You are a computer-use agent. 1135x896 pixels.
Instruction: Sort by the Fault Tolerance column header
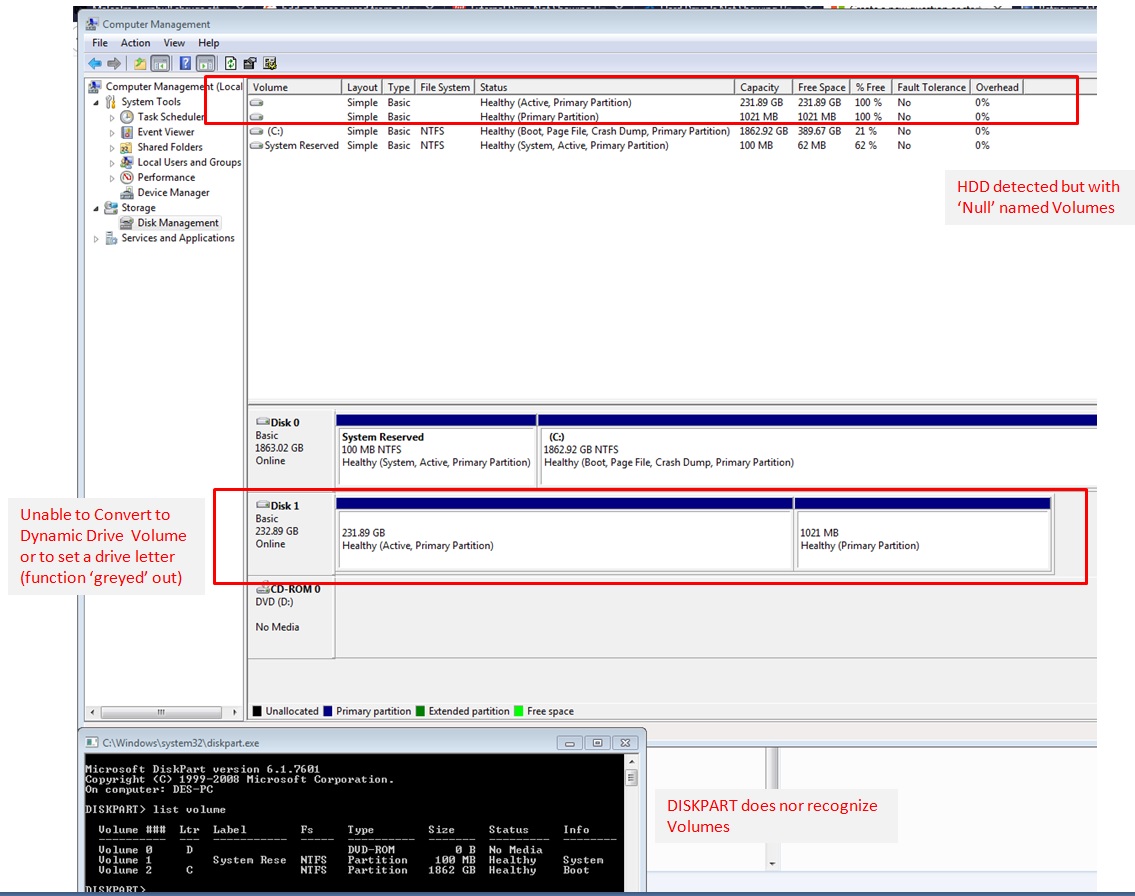click(x=931, y=87)
